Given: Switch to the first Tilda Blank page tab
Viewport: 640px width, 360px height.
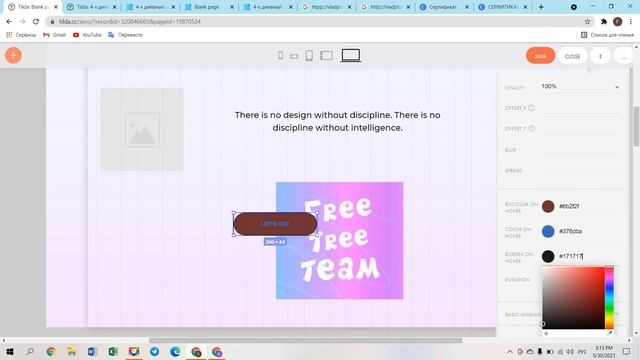Looking at the screenshot, I should (32, 7).
